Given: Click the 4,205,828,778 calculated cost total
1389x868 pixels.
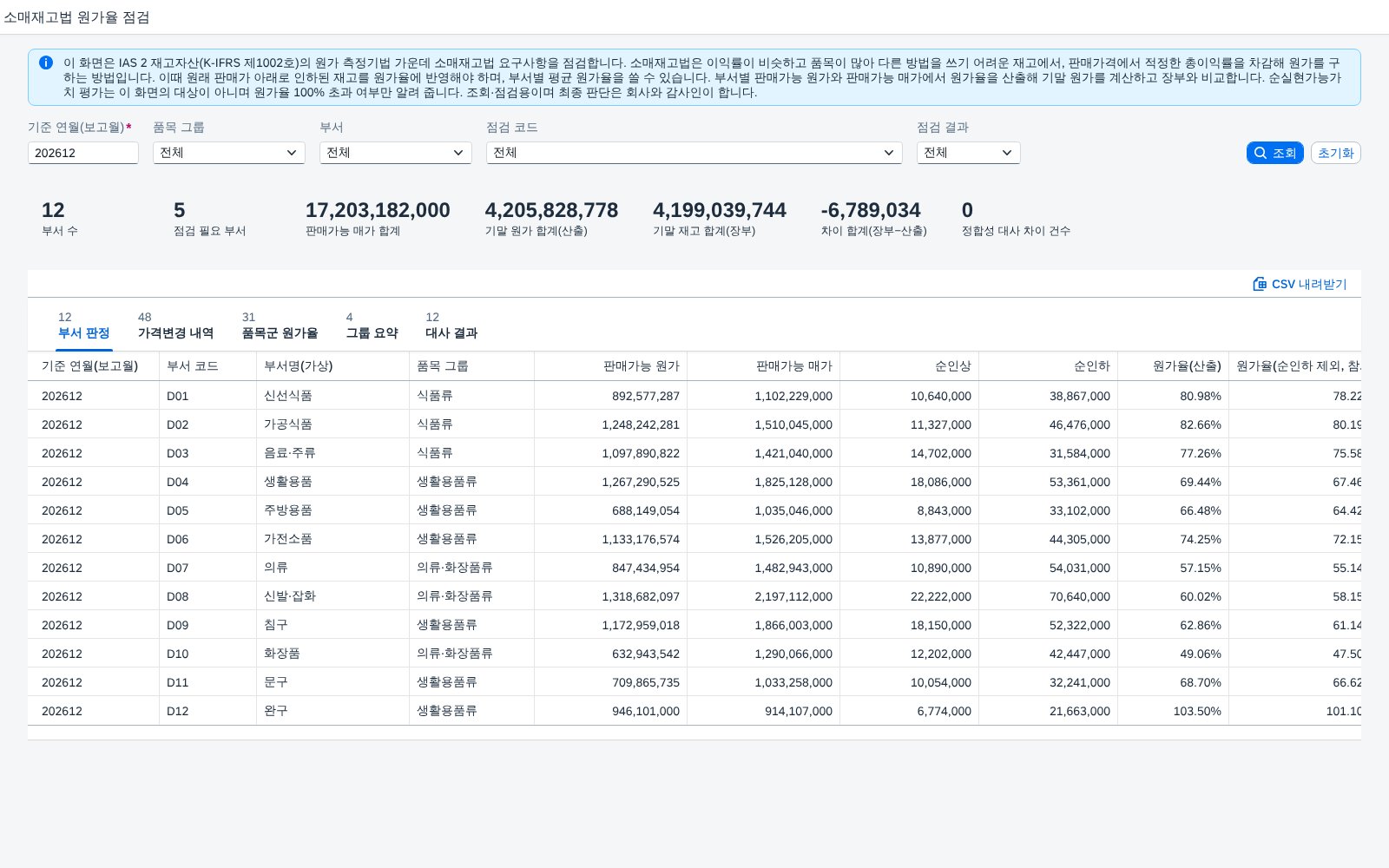Looking at the screenshot, I should tap(551, 210).
